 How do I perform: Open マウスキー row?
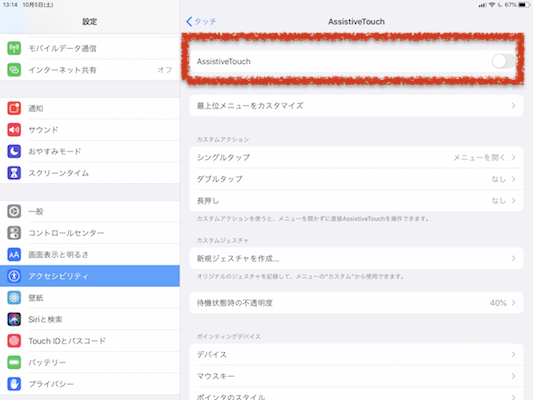click(x=356, y=376)
